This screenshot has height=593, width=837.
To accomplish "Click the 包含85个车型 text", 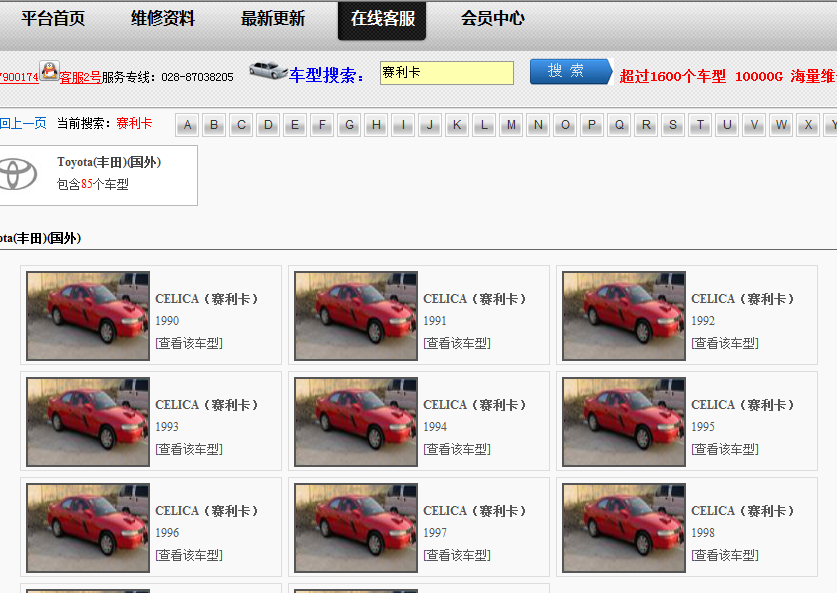I will click(x=92, y=184).
